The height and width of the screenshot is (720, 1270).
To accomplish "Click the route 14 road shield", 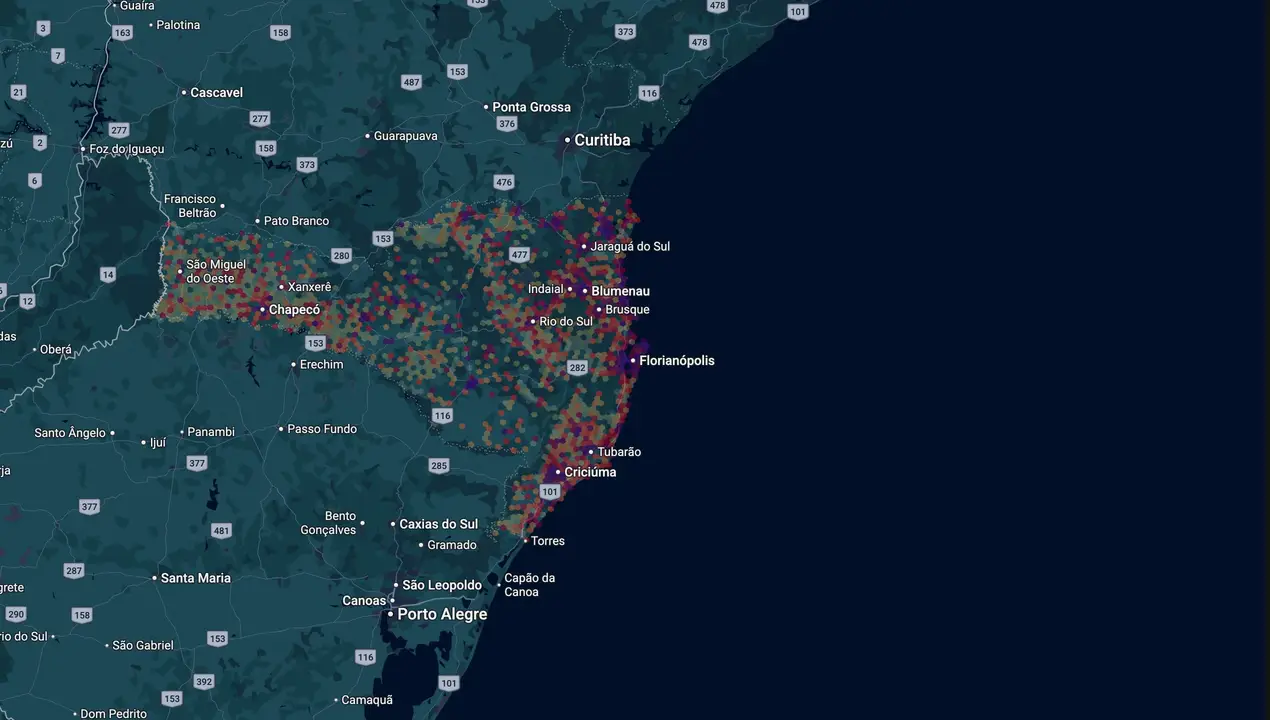I will coord(108,274).
